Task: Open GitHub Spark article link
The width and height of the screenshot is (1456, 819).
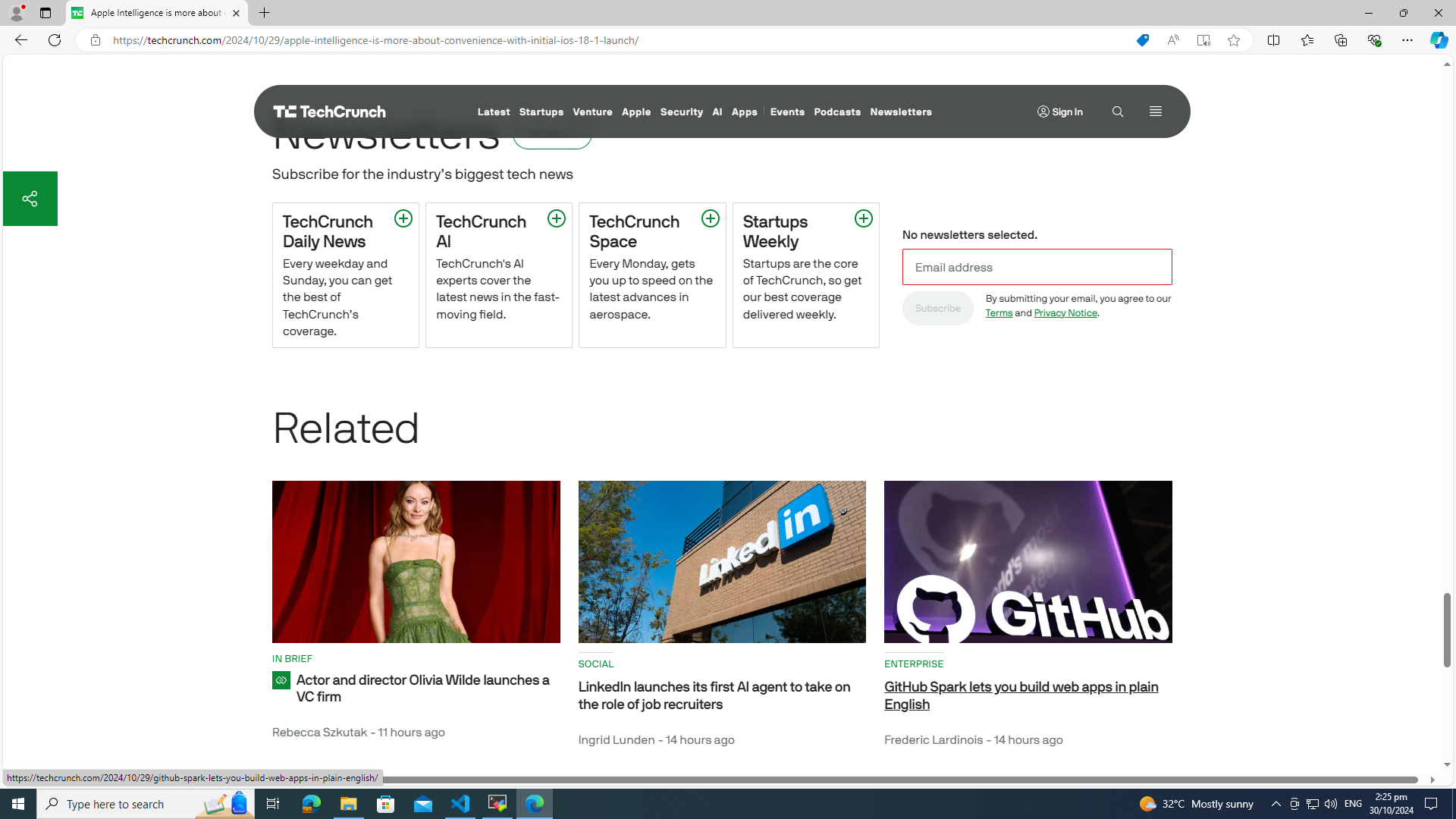Action: coord(1021,695)
